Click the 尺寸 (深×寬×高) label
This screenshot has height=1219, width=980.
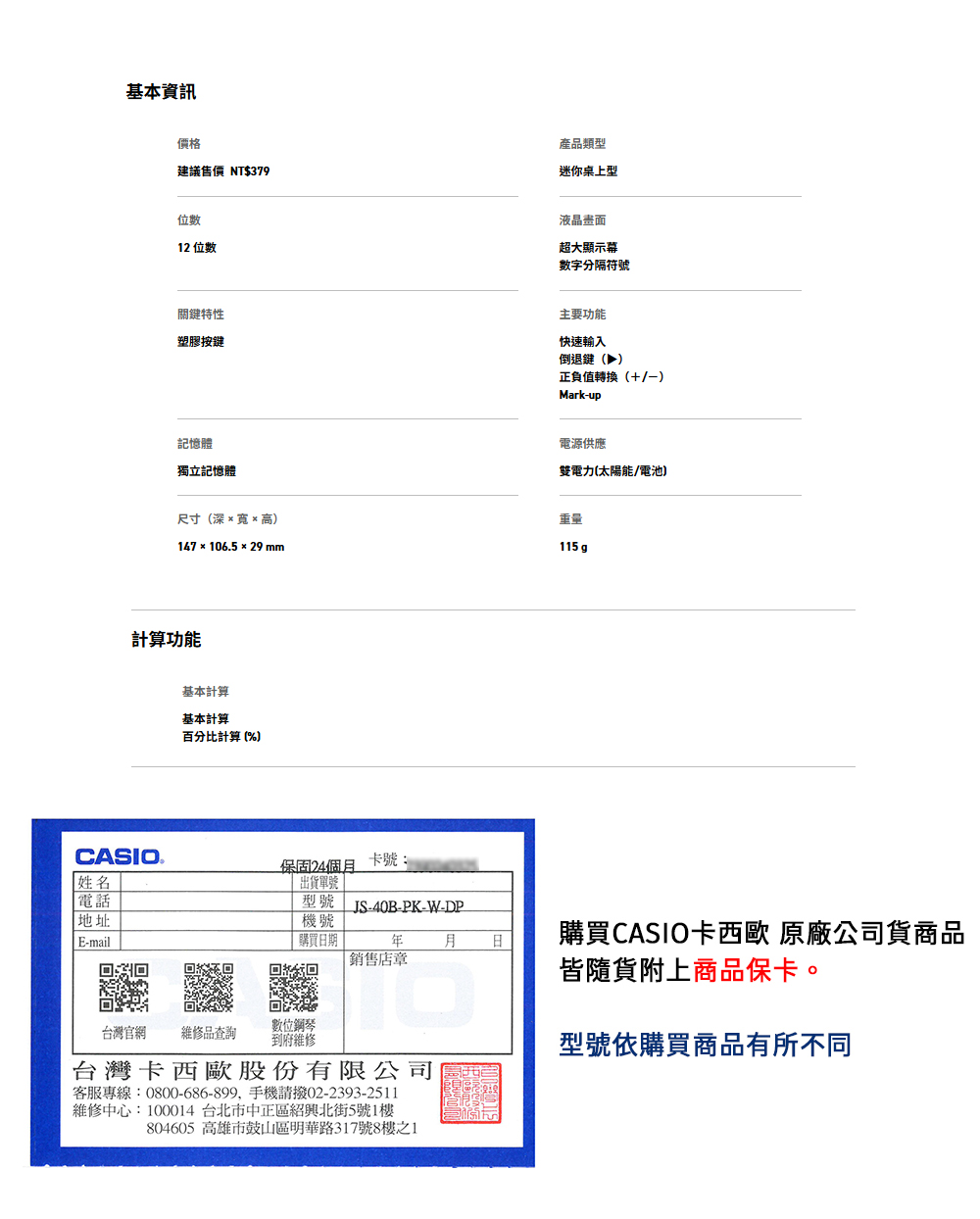(228, 519)
